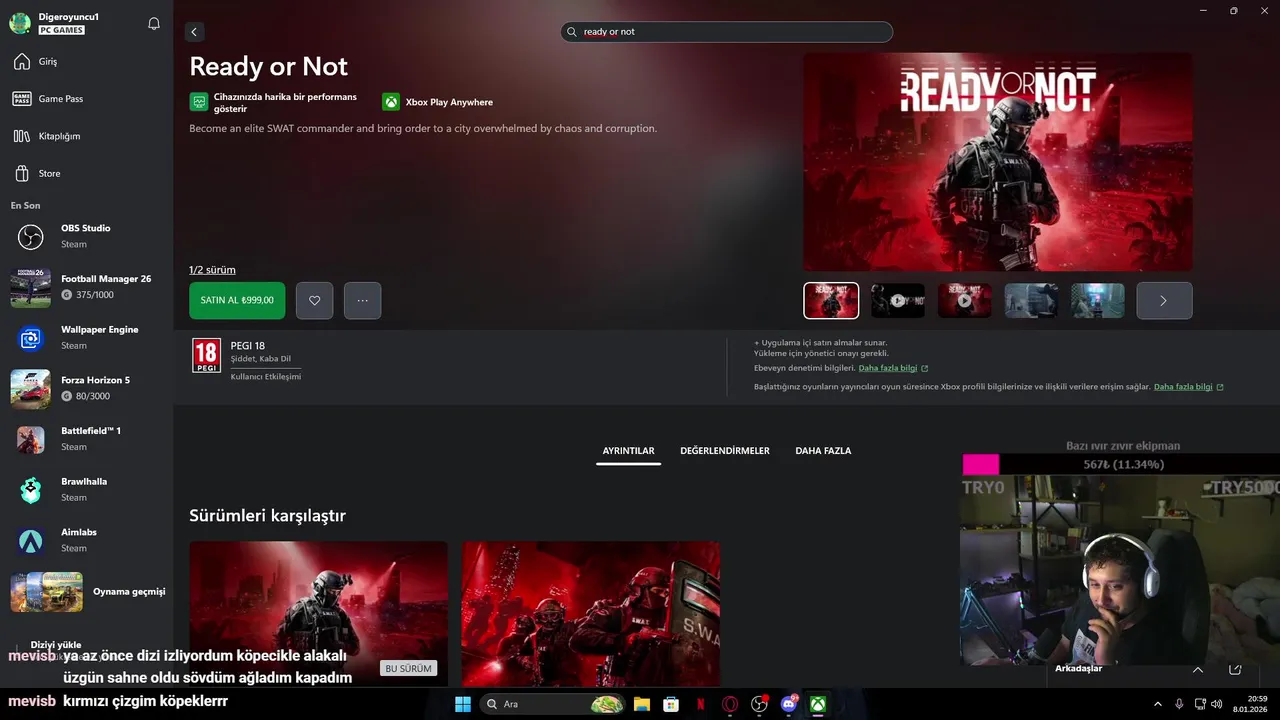Click the PEGI 18 rating badge
This screenshot has width=1280, height=720.
(x=206, y=356)
